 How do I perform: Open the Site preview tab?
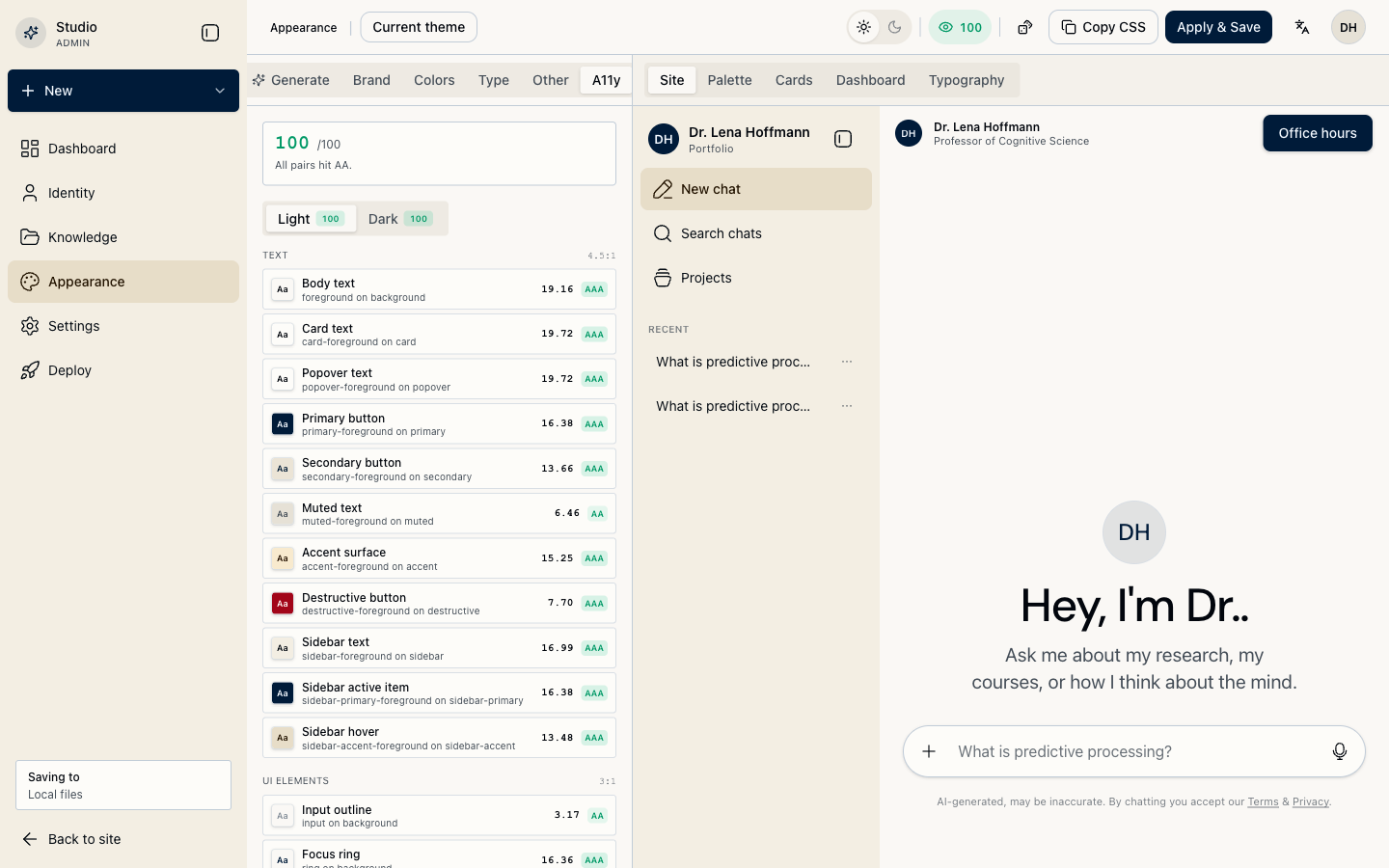(x=672, y=80)
